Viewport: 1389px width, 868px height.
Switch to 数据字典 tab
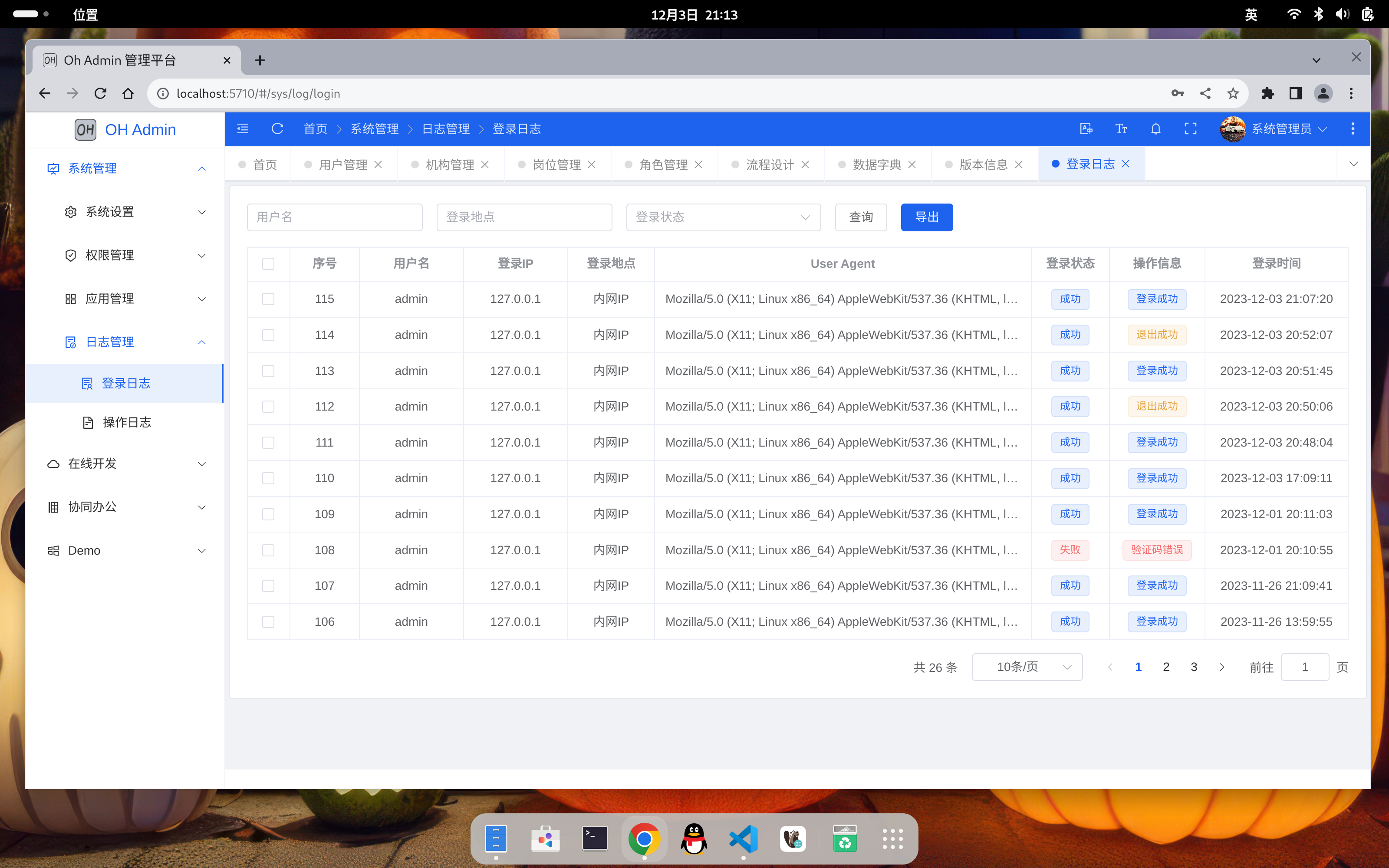[876, 165]
